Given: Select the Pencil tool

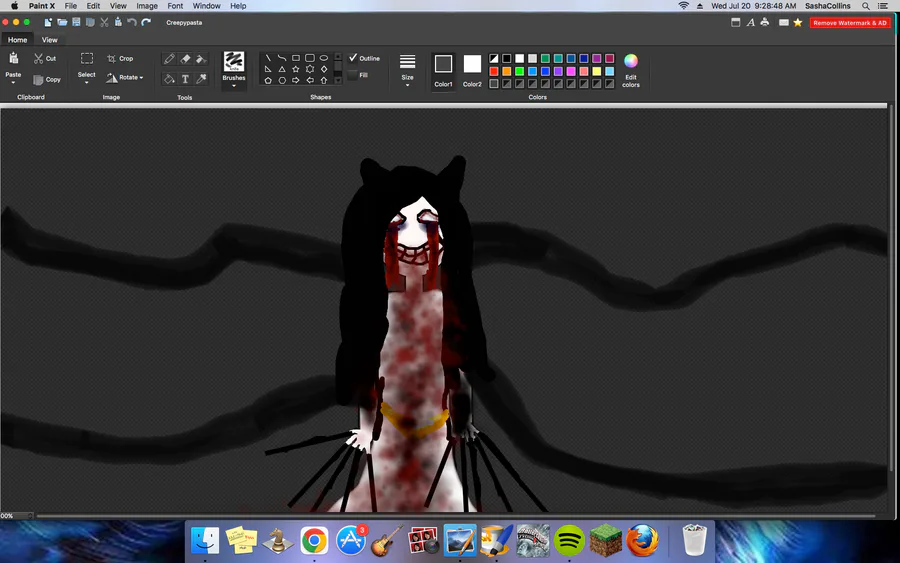Looking at the screenshot, I should pos(169,59).
